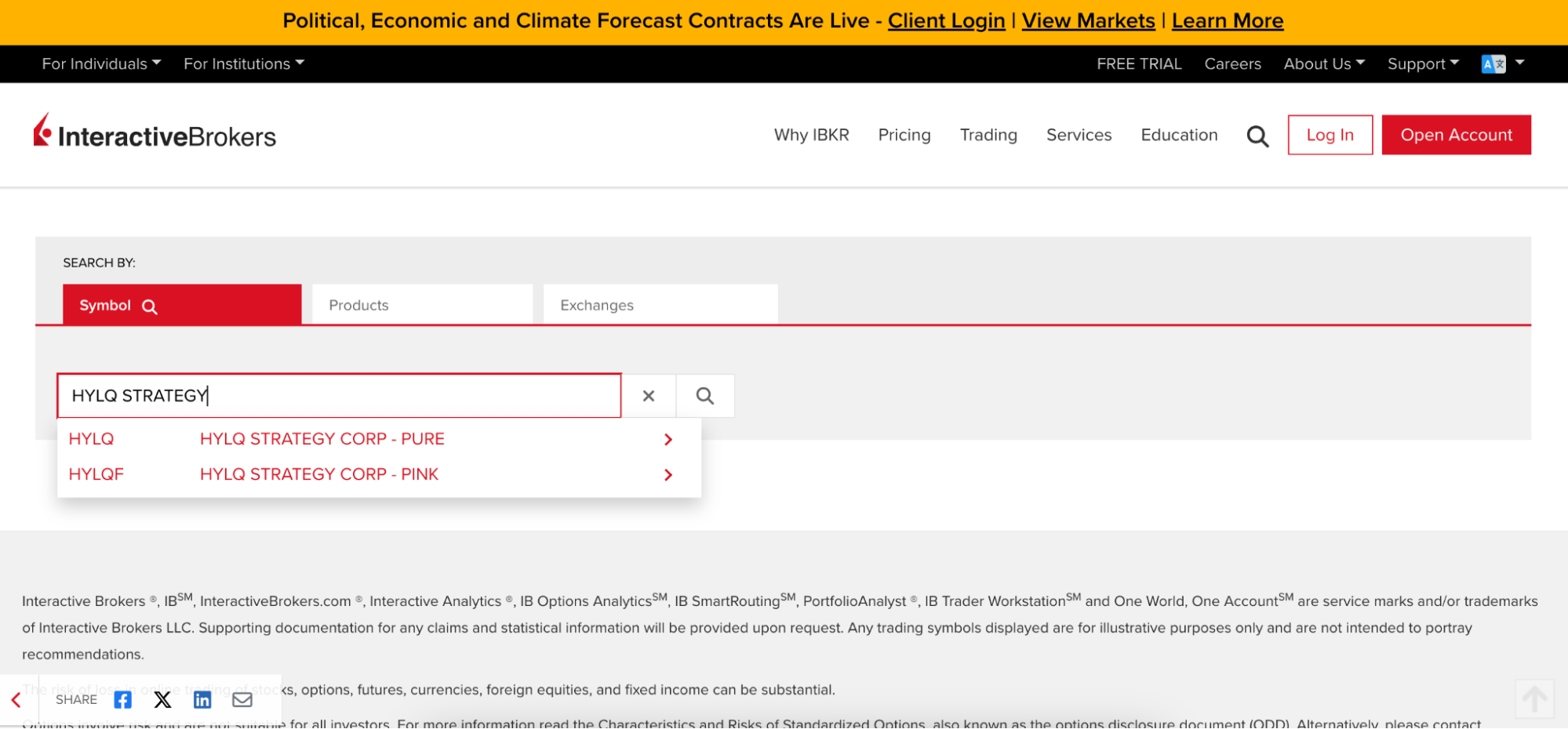Open Pricing menu
This screenshot has width=1568, height=729.
[x=904, y=135]
